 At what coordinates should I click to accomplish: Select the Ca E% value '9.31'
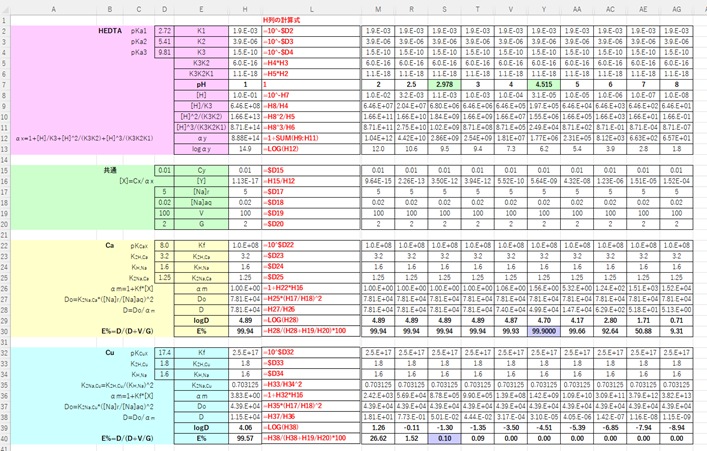[x=676, y=331]
